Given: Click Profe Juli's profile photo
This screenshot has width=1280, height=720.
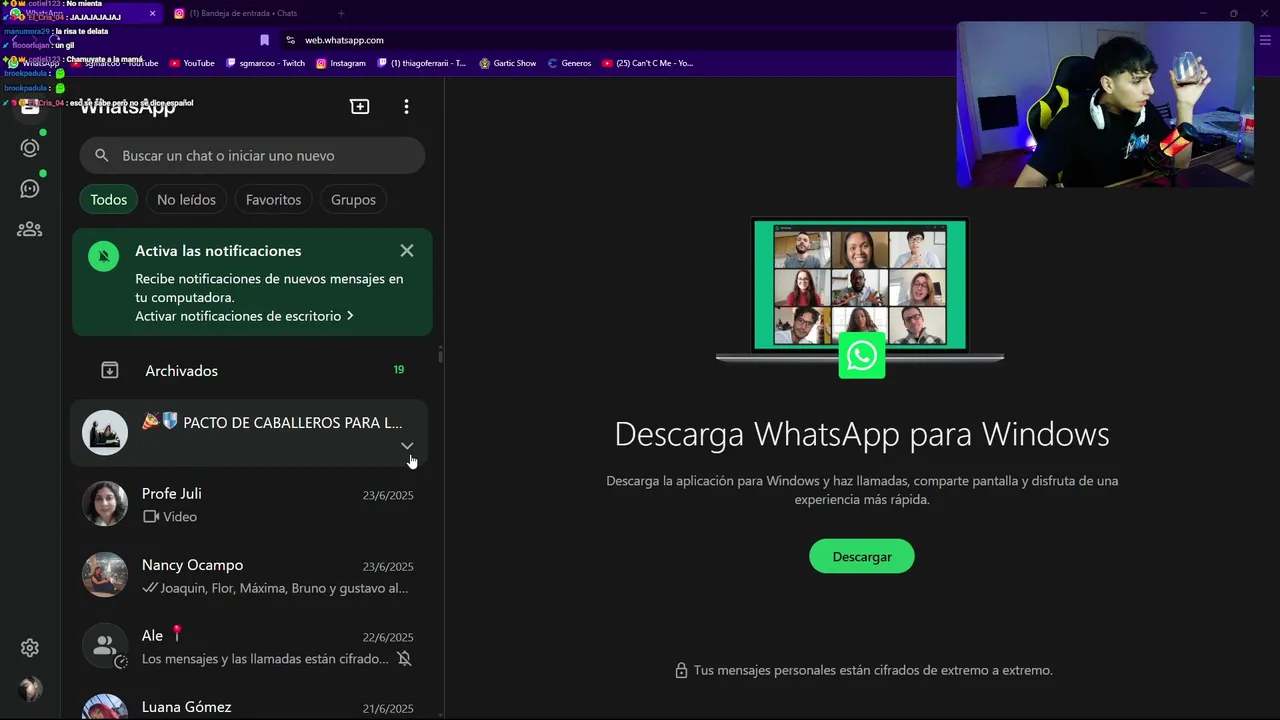Looking at the screenshot, I should click(x=105, y=504).
